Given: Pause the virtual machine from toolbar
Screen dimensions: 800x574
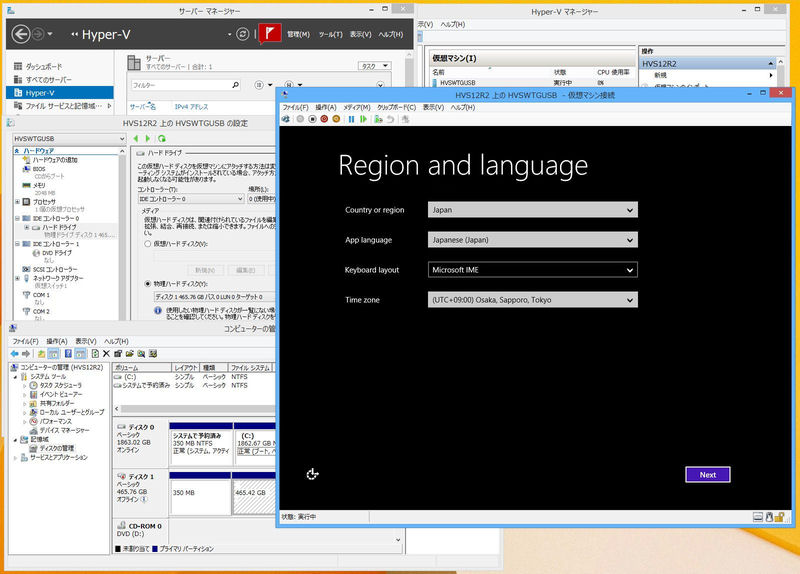Looking at the screenshot, I should click(x=351, y=119).
